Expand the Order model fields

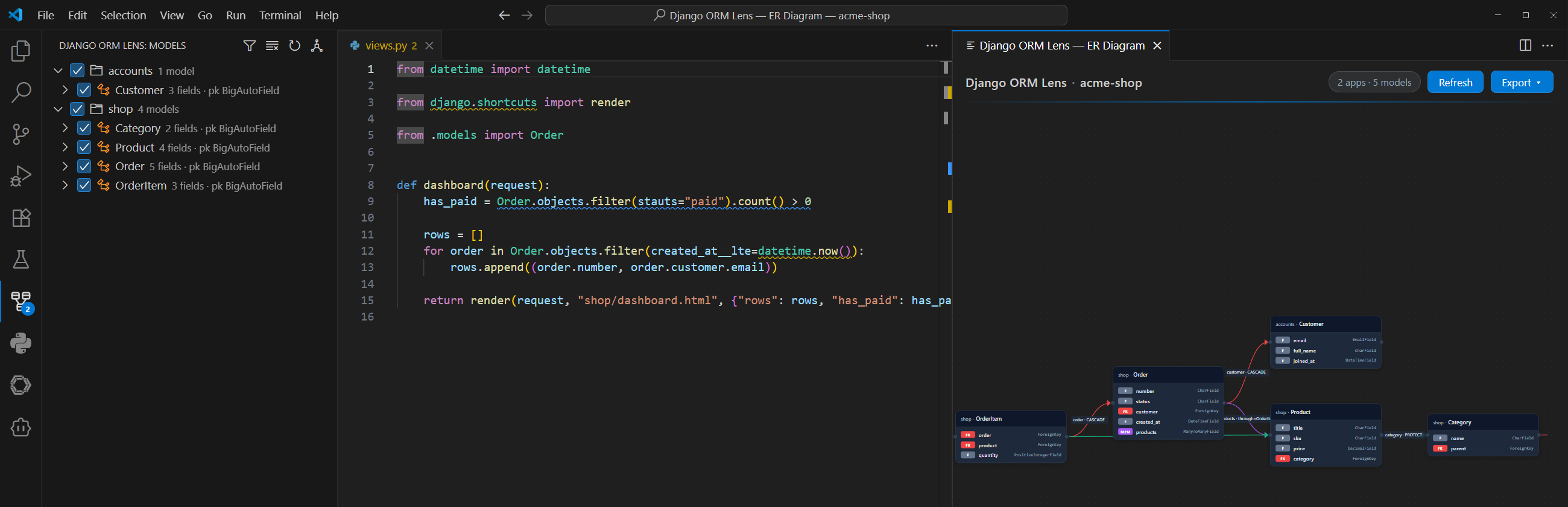[65, 167]
